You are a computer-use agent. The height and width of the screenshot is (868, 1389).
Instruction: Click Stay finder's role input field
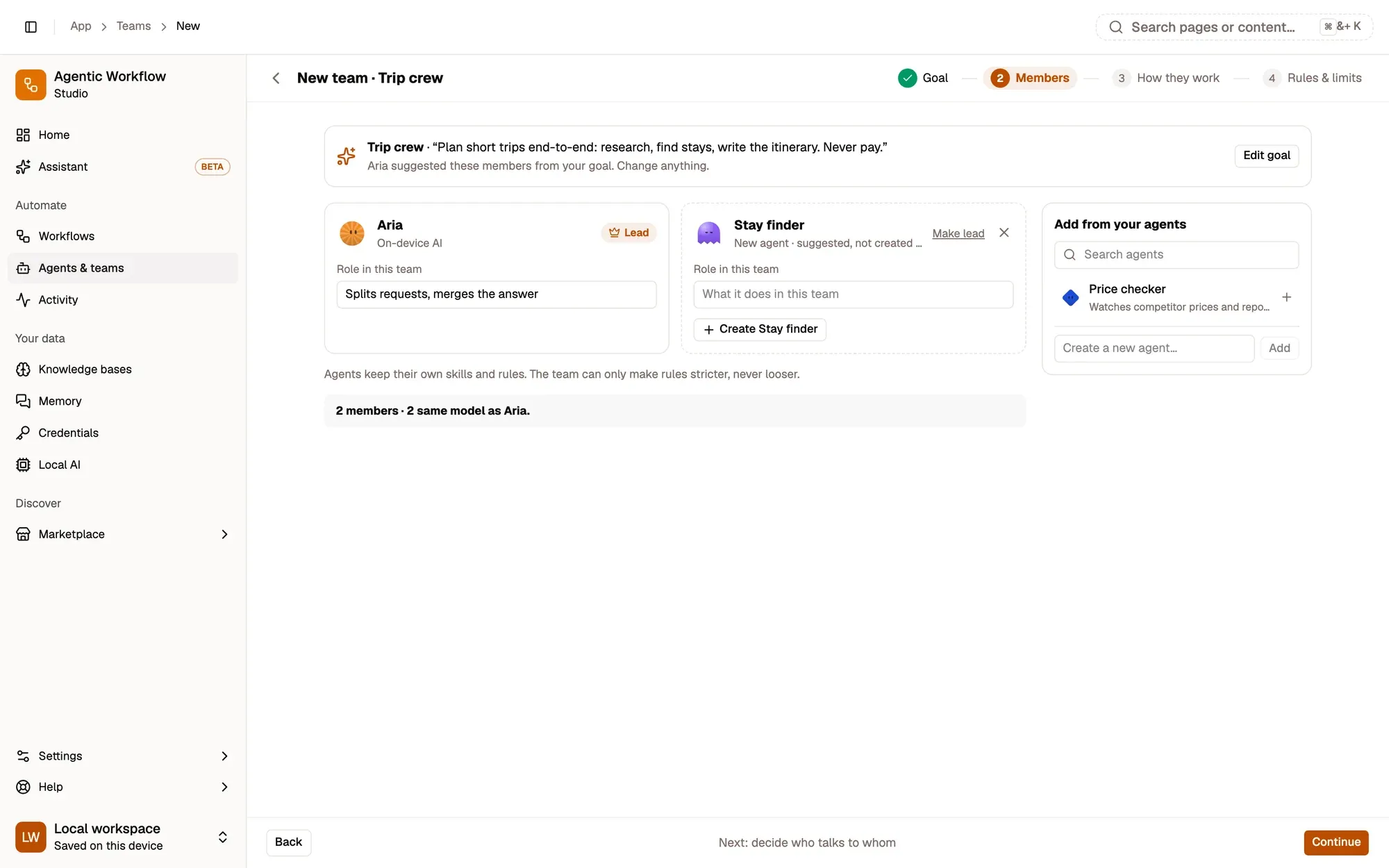click(x=854, y=294)
